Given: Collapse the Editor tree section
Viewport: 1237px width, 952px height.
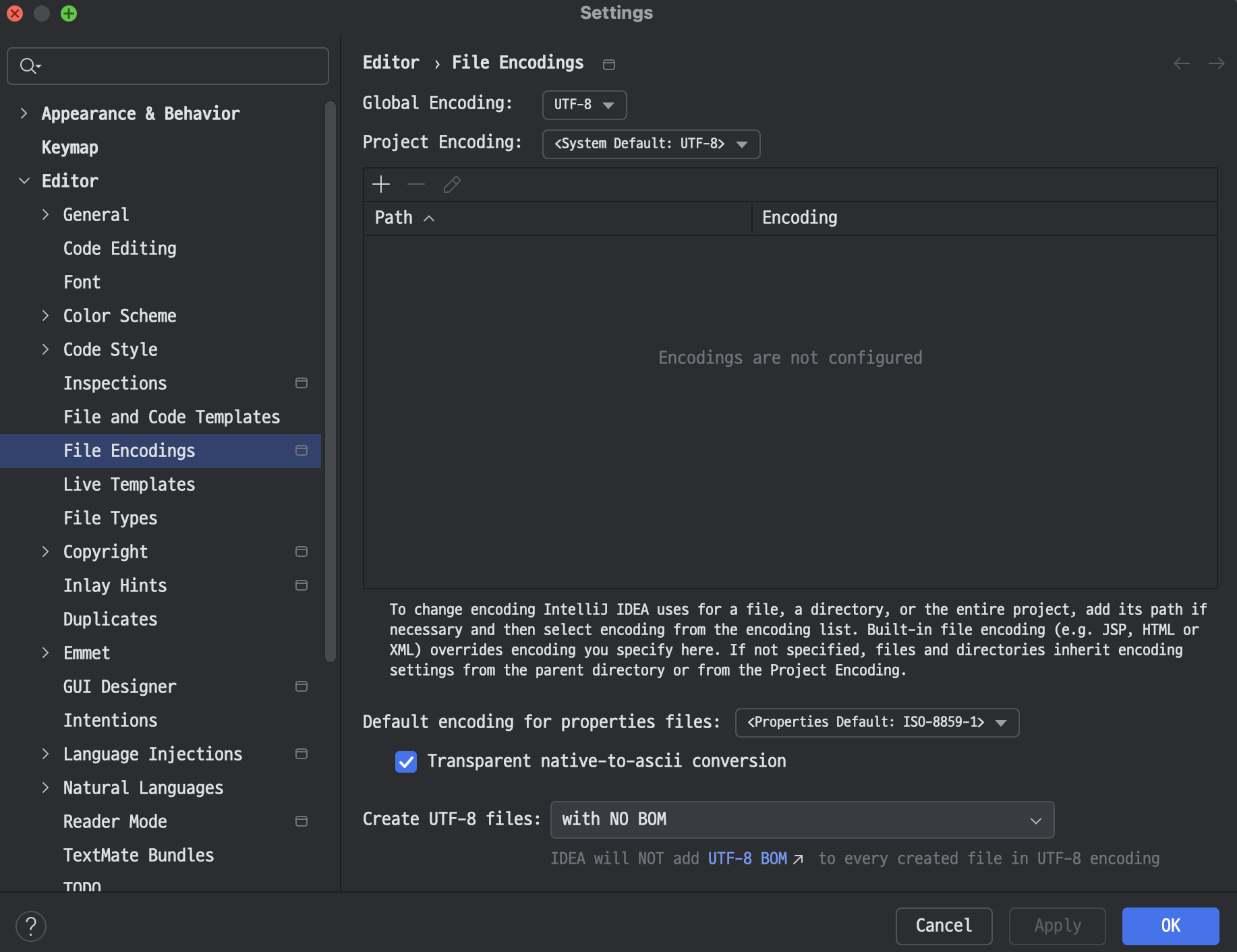Looking at the screenshot, I should click(24, 181).
